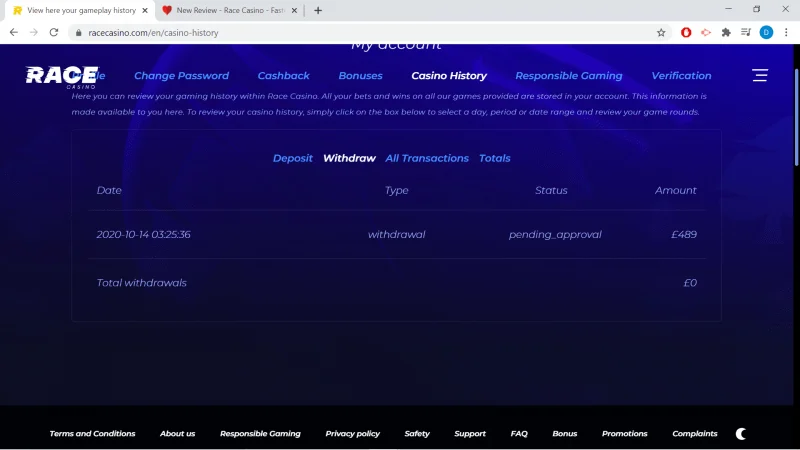Click the 2020-10-14 03:25:36 date cell

point(143,235)
